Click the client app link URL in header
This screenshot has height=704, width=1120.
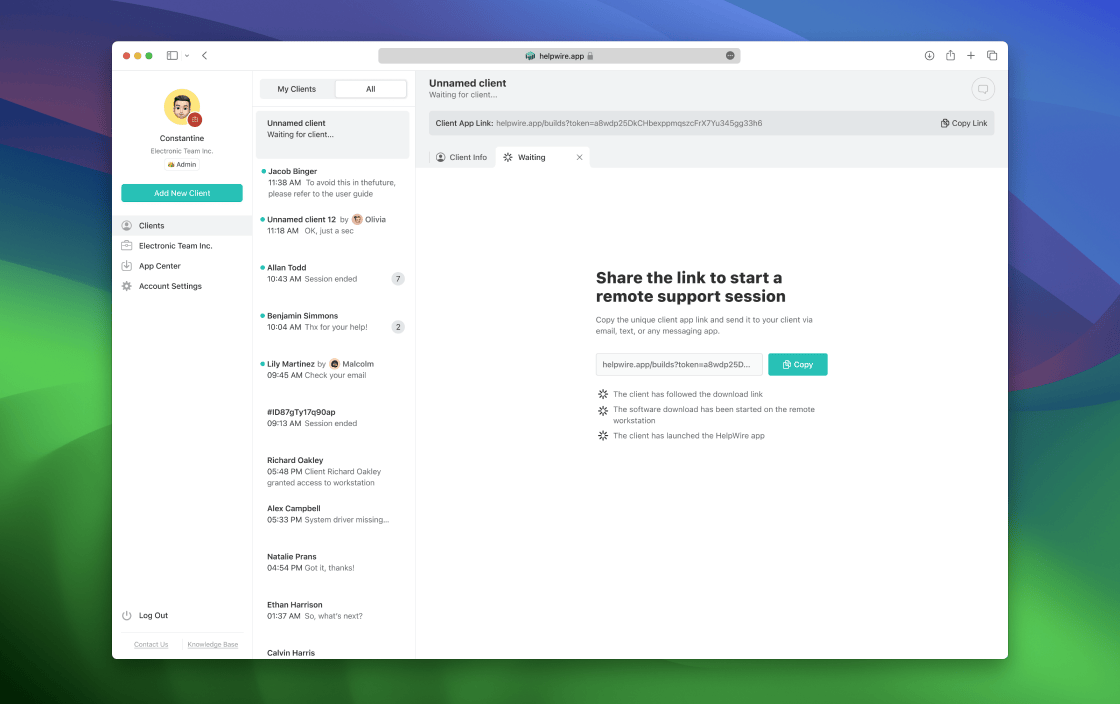pos(629,124)
